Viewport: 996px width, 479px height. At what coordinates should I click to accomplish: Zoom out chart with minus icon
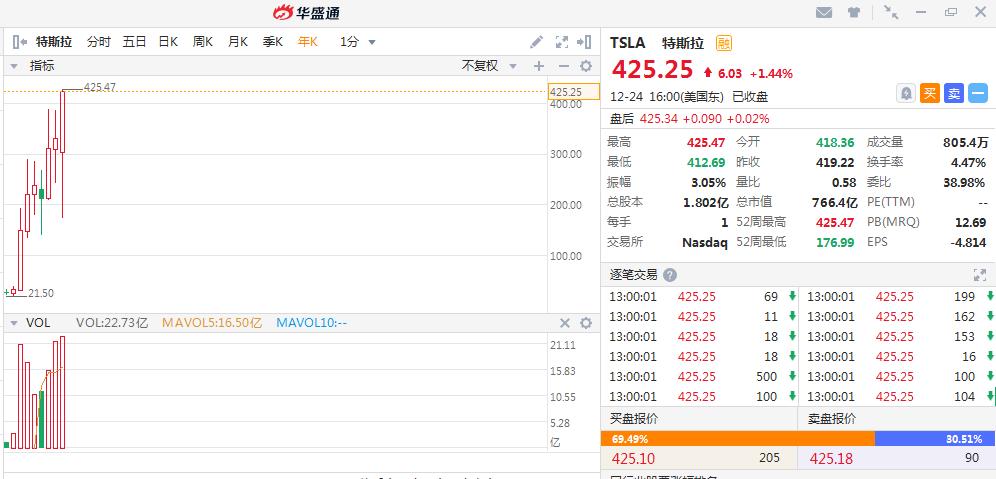pyautogui.click(x=563, y=66)
